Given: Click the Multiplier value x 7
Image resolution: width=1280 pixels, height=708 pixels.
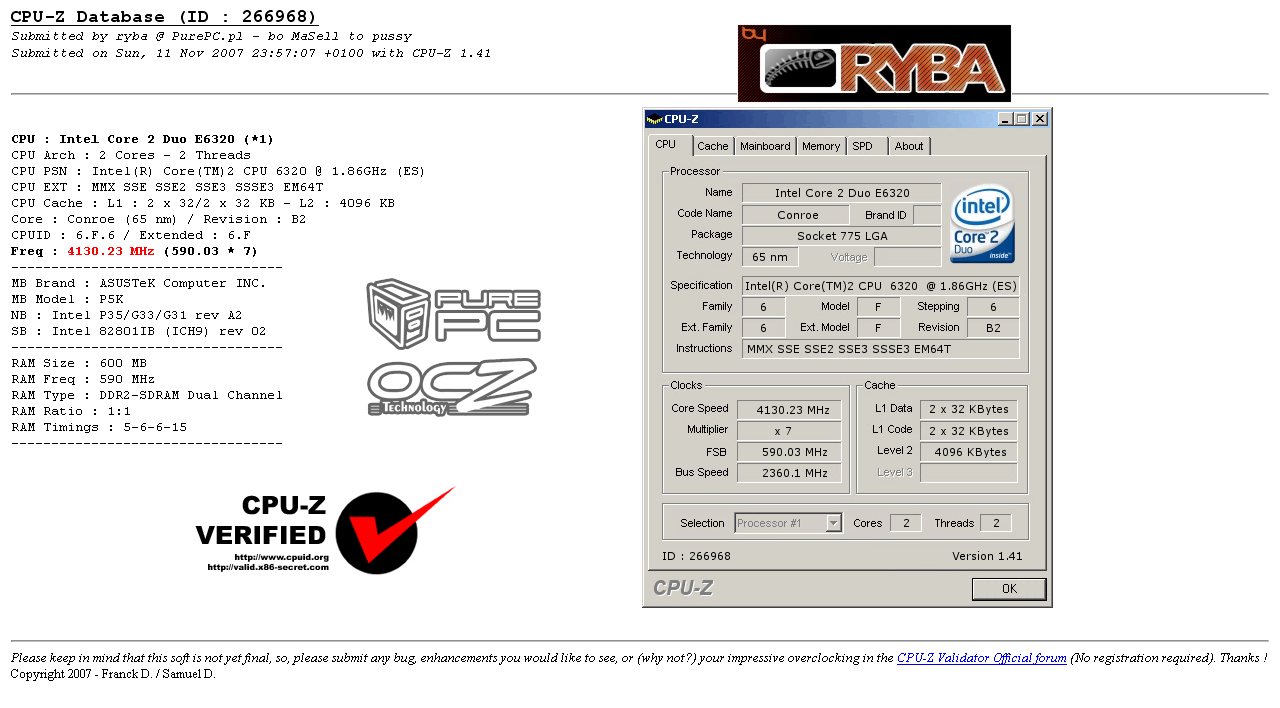Looking at the screenshot, I should coord(789,431).
